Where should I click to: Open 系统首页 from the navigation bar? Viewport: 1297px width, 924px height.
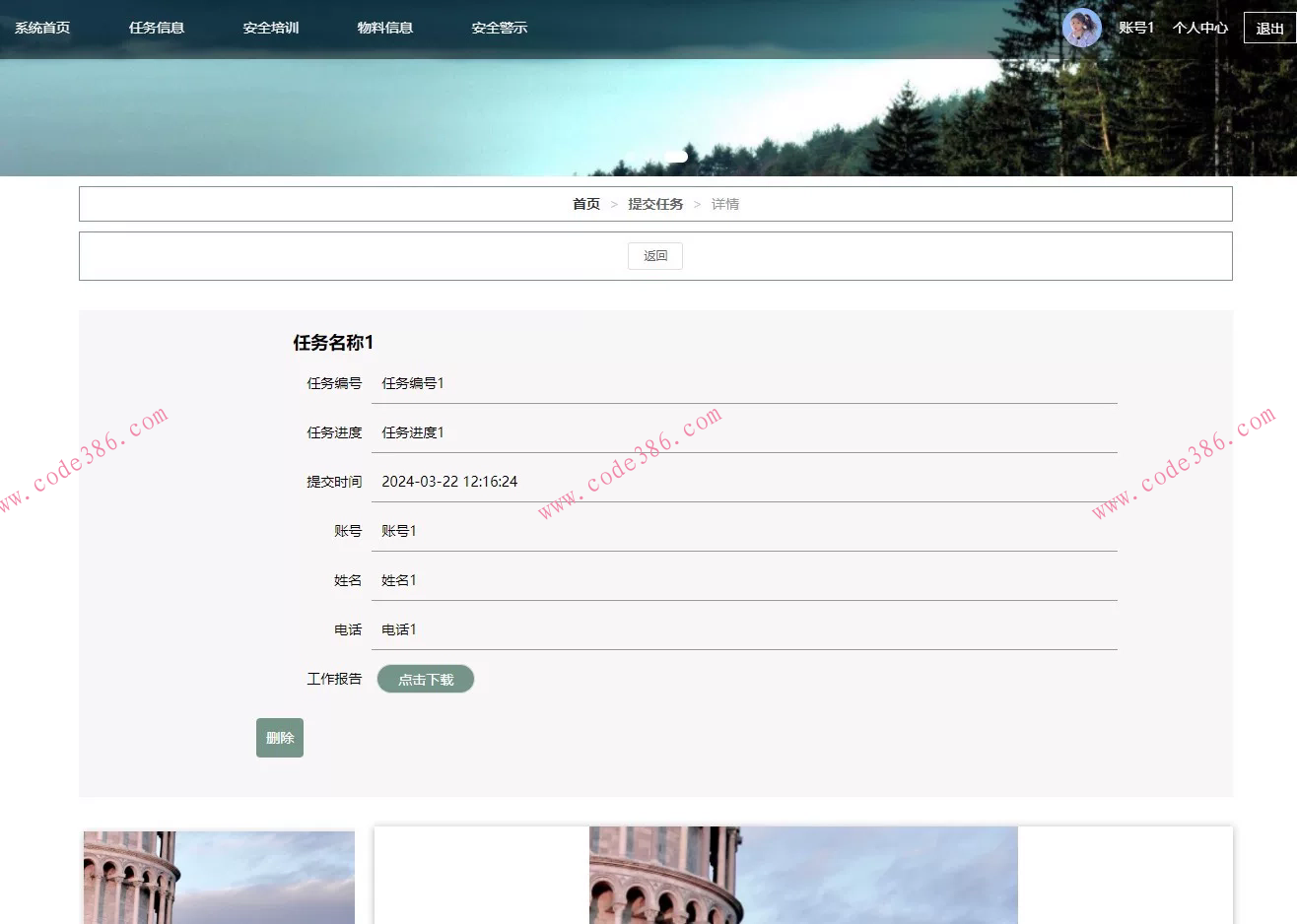coord(40,28)
